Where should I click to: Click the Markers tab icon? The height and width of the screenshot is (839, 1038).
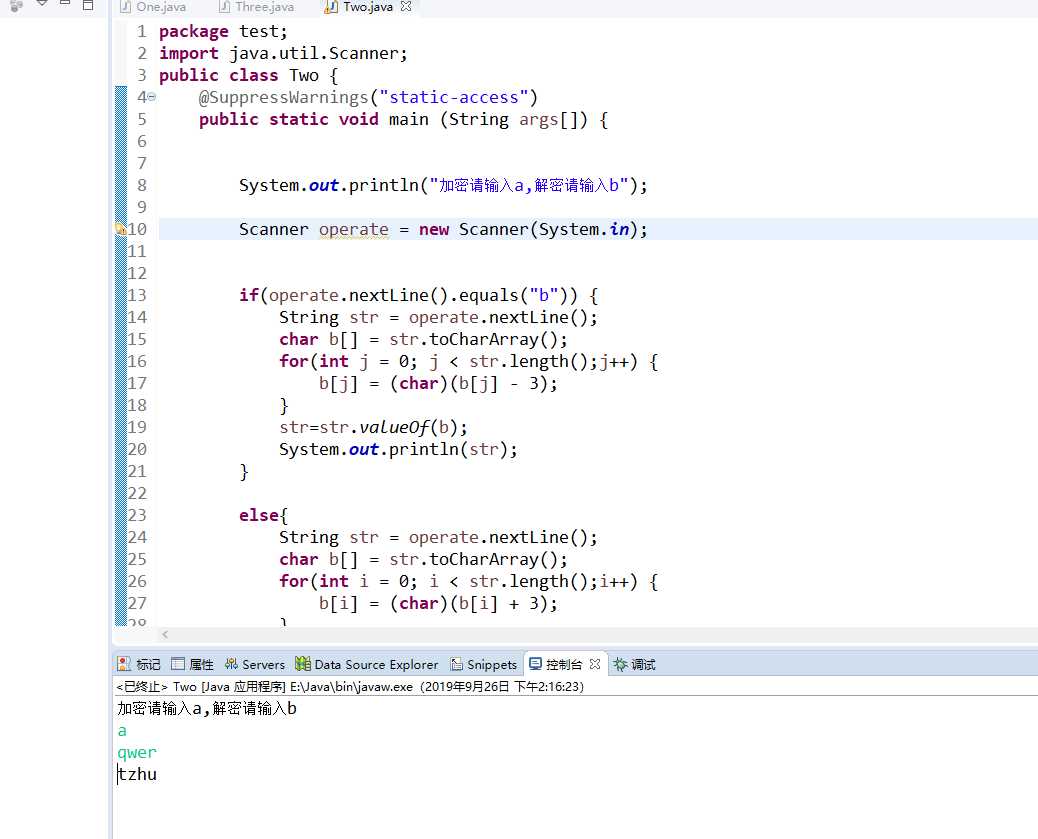[124, 664]
